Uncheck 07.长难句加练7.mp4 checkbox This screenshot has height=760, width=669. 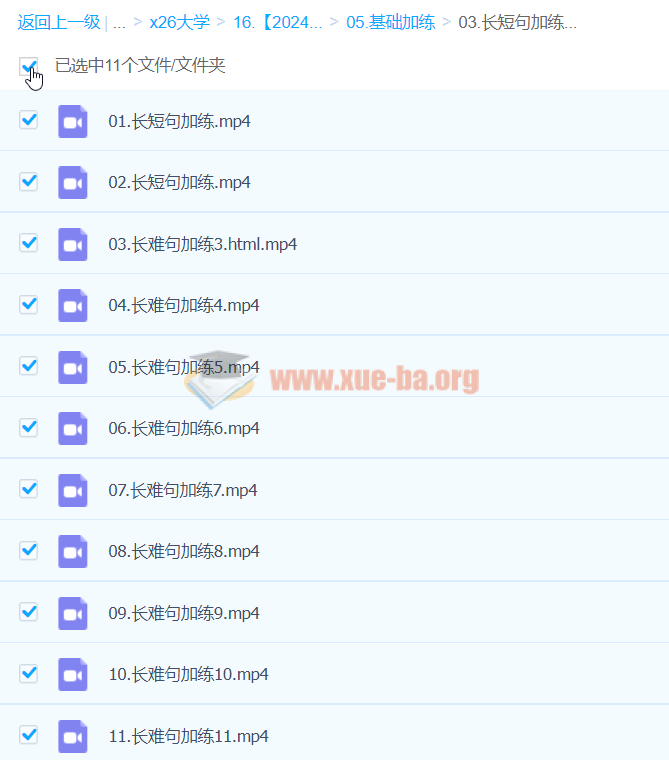(x=29, y=489)
